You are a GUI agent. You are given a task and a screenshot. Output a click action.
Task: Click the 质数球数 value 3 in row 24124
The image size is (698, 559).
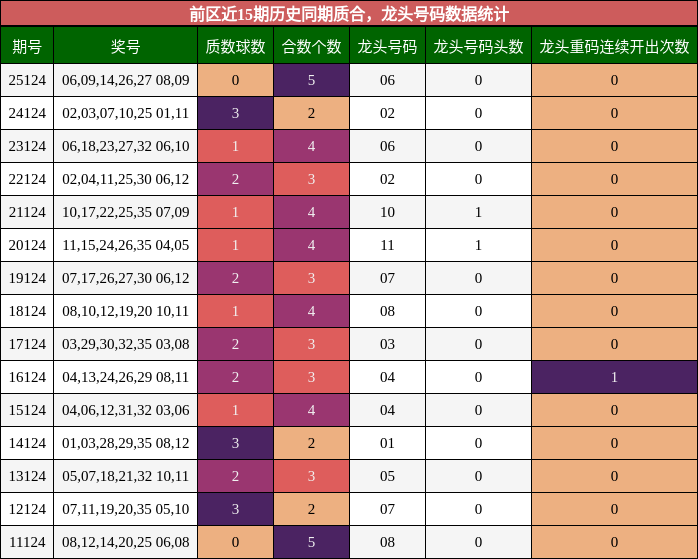tap(235, 113)
